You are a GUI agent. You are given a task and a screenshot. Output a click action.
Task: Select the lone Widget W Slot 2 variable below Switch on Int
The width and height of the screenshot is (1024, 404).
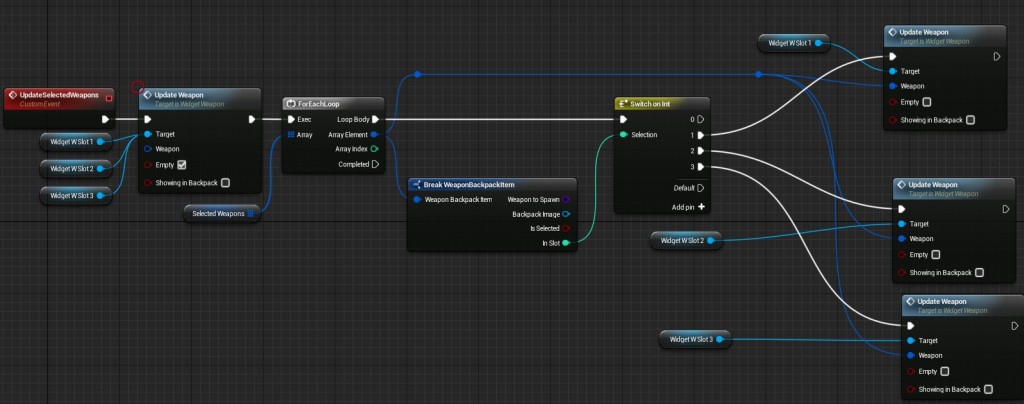(686, 240)
